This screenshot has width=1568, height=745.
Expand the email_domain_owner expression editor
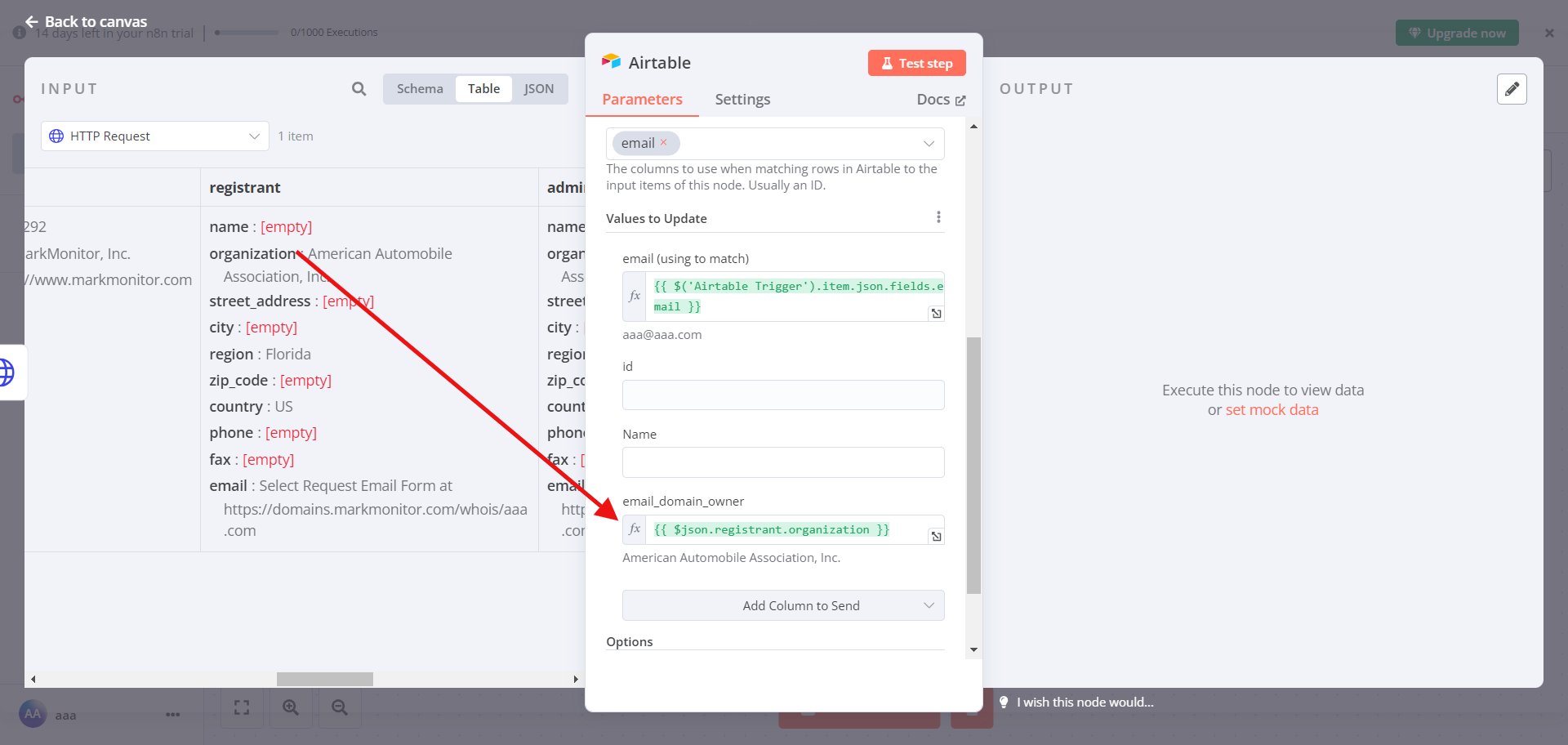click(x=937, y=537)
